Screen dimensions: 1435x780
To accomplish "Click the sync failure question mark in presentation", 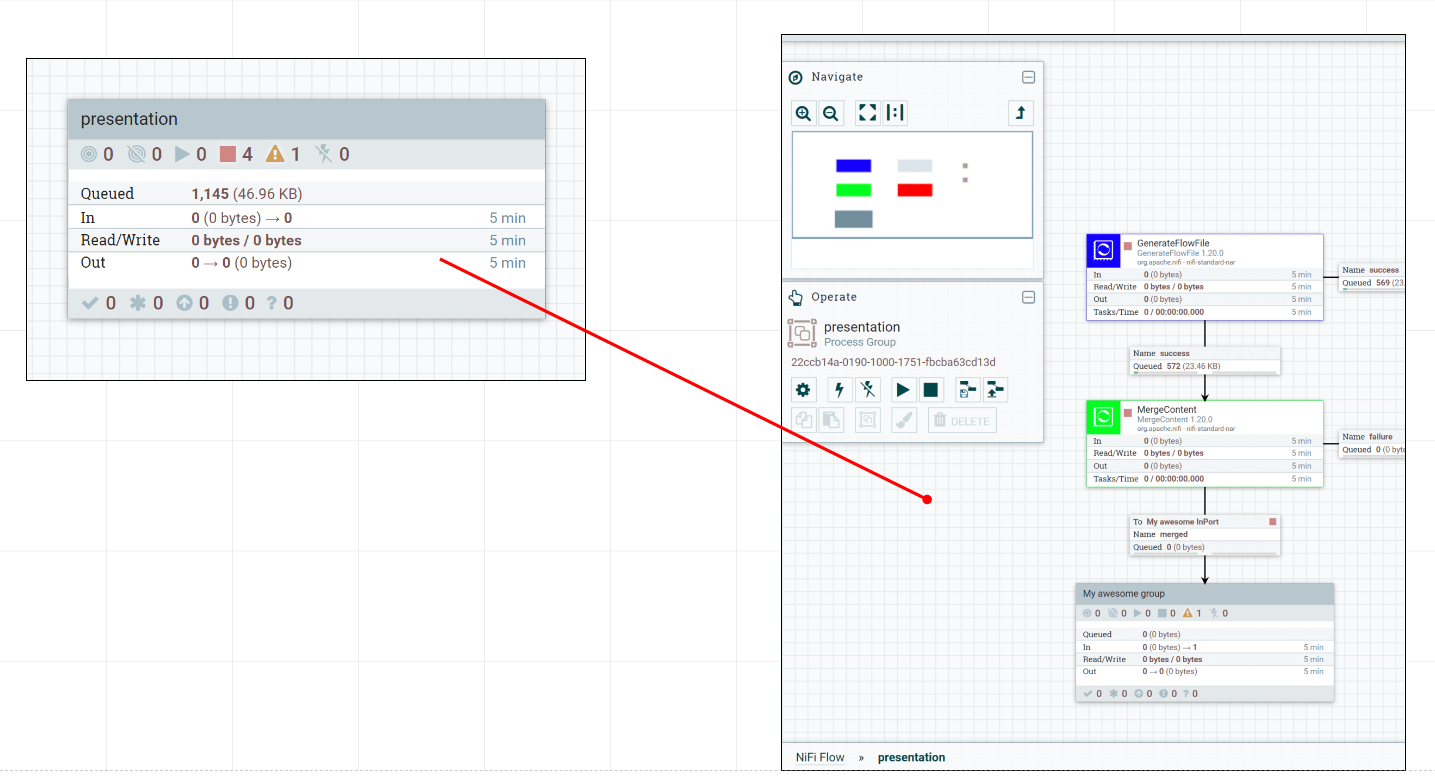I will tap(271, 303).
